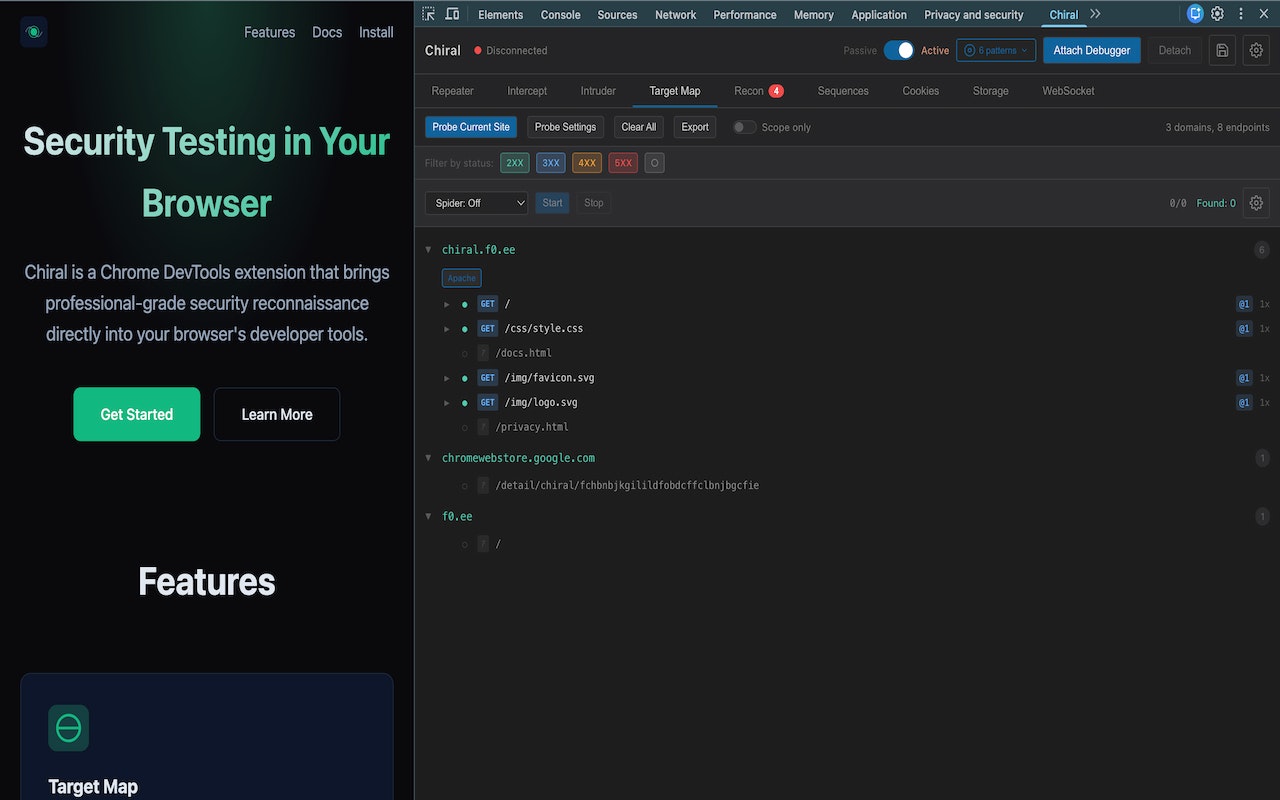Screen dimensions: 1280x800
Task: Open the Docs link in page nav
Action: click(327, 32)
